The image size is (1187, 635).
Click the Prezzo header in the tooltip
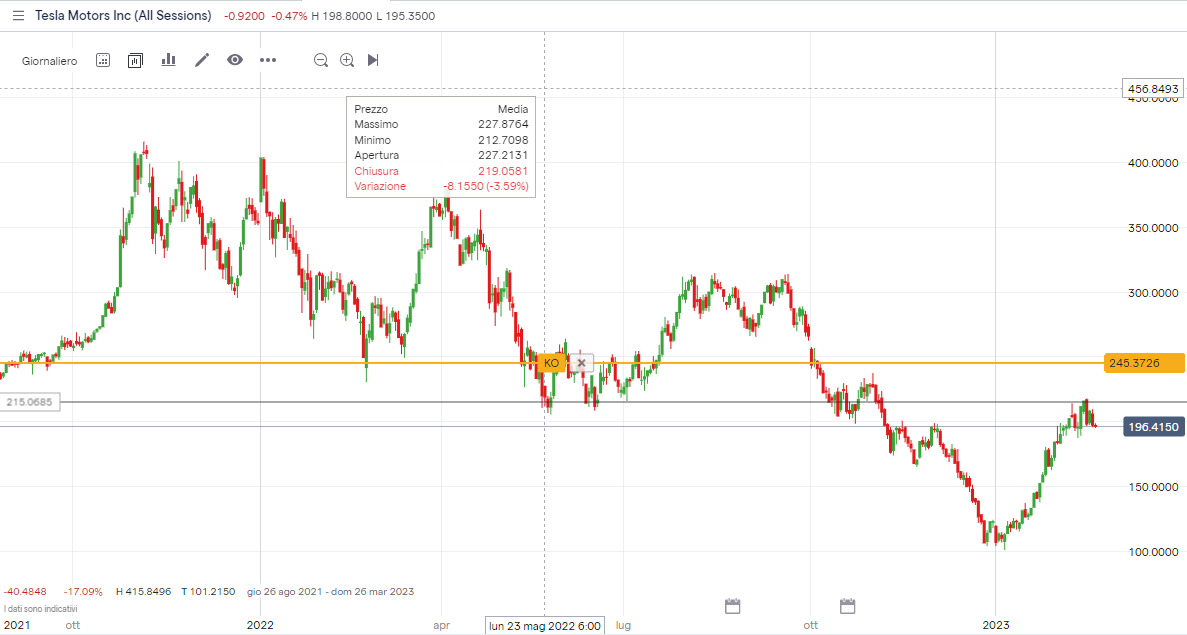click(x=371, y=109)
